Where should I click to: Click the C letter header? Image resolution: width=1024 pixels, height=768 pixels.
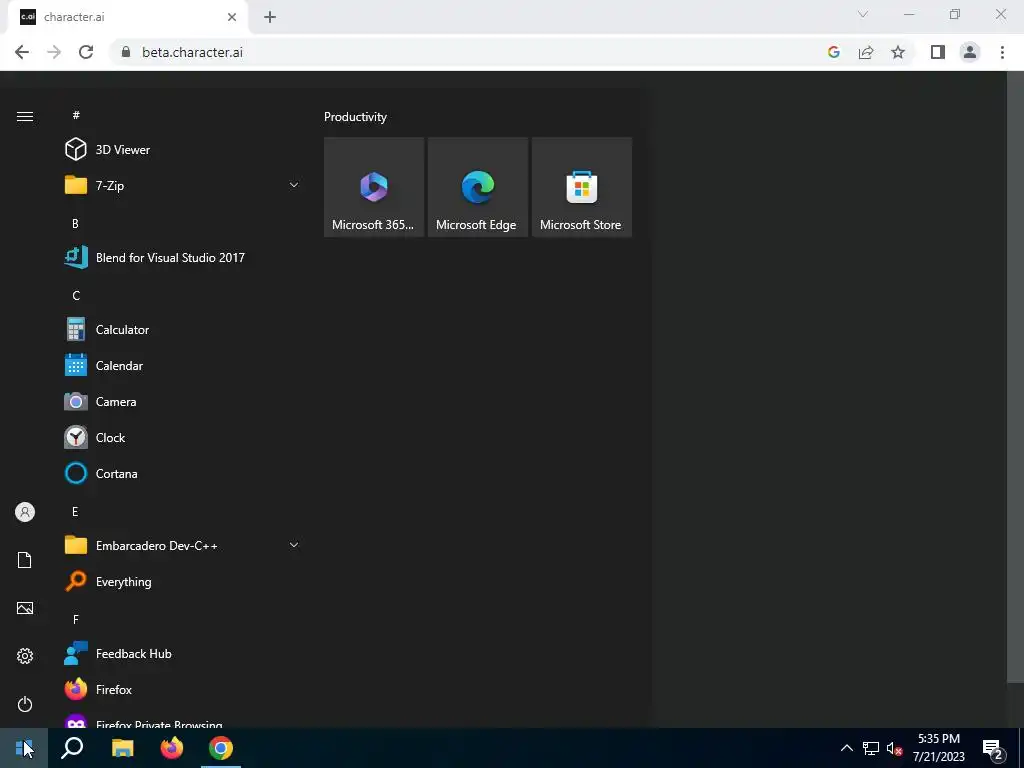(76, 295)
